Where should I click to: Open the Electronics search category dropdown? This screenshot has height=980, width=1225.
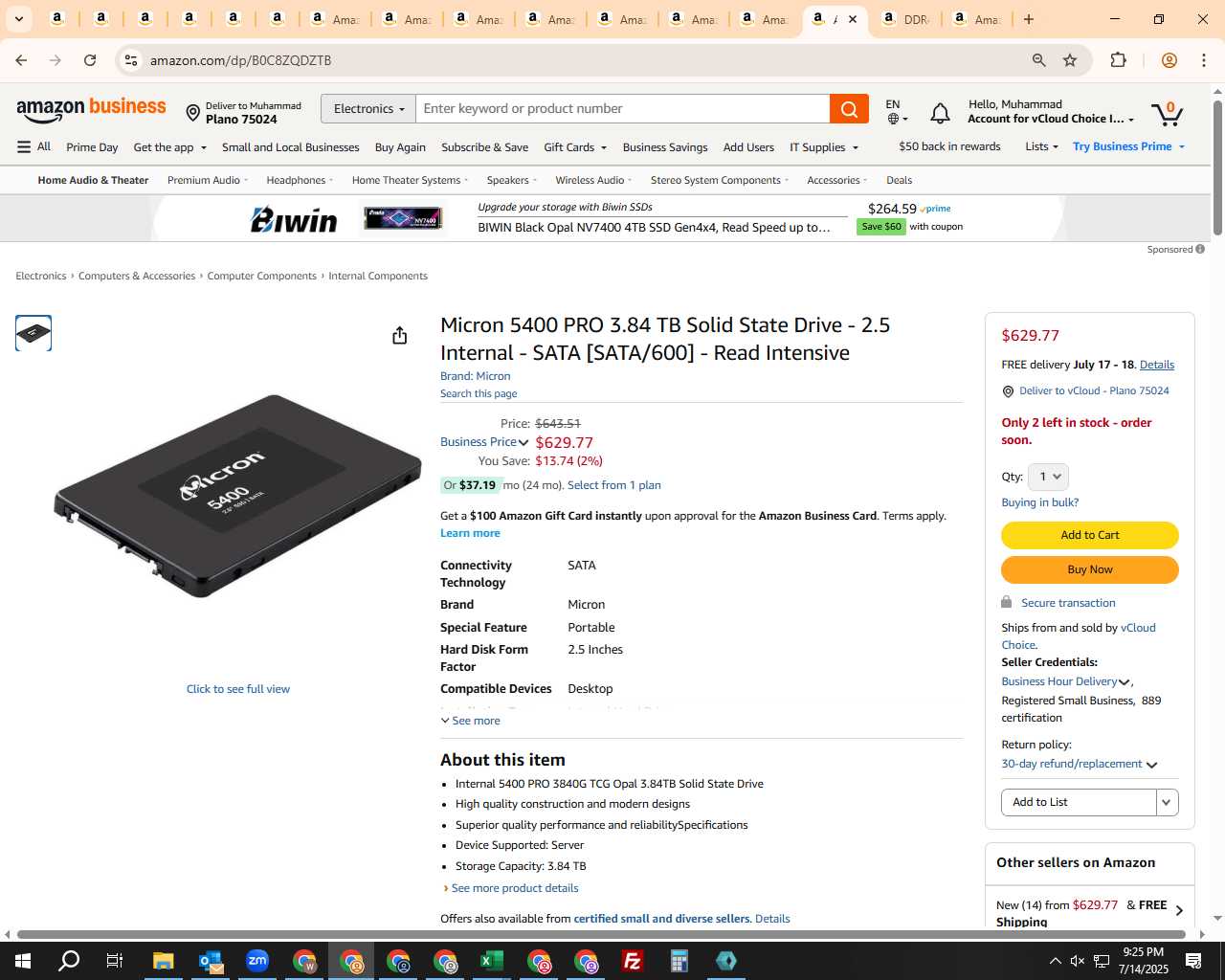click(368, 109)
